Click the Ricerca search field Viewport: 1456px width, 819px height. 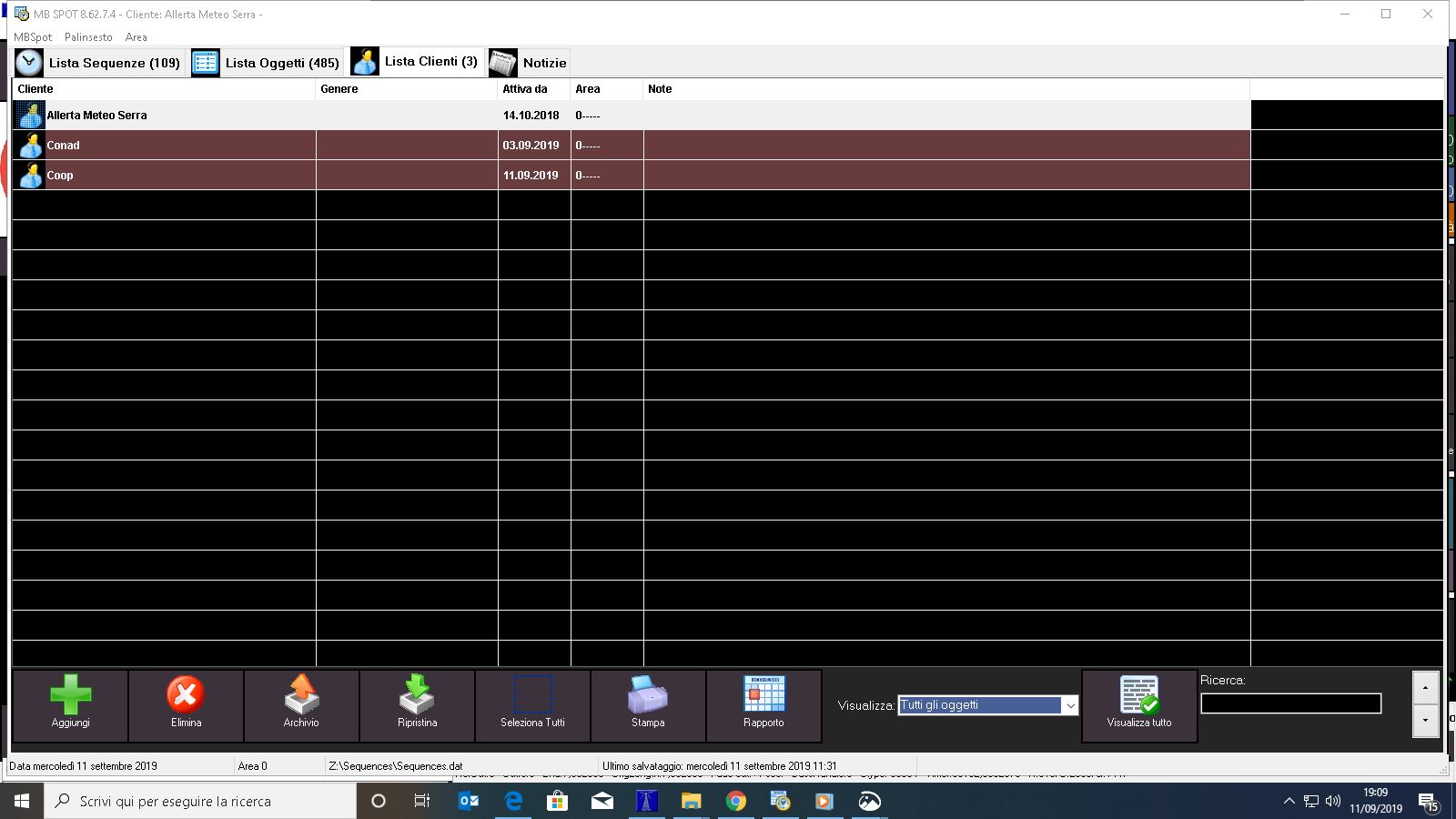click(1290, 703)
